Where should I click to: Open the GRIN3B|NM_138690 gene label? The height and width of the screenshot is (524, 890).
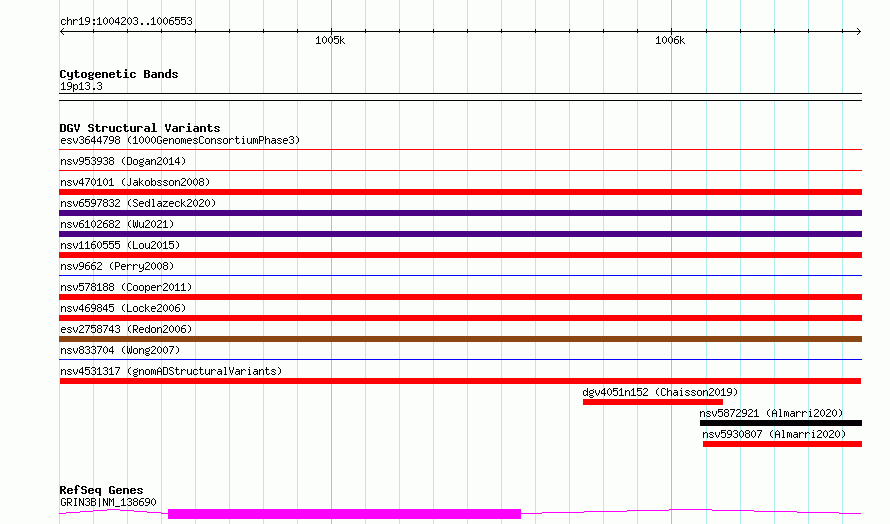108,502
